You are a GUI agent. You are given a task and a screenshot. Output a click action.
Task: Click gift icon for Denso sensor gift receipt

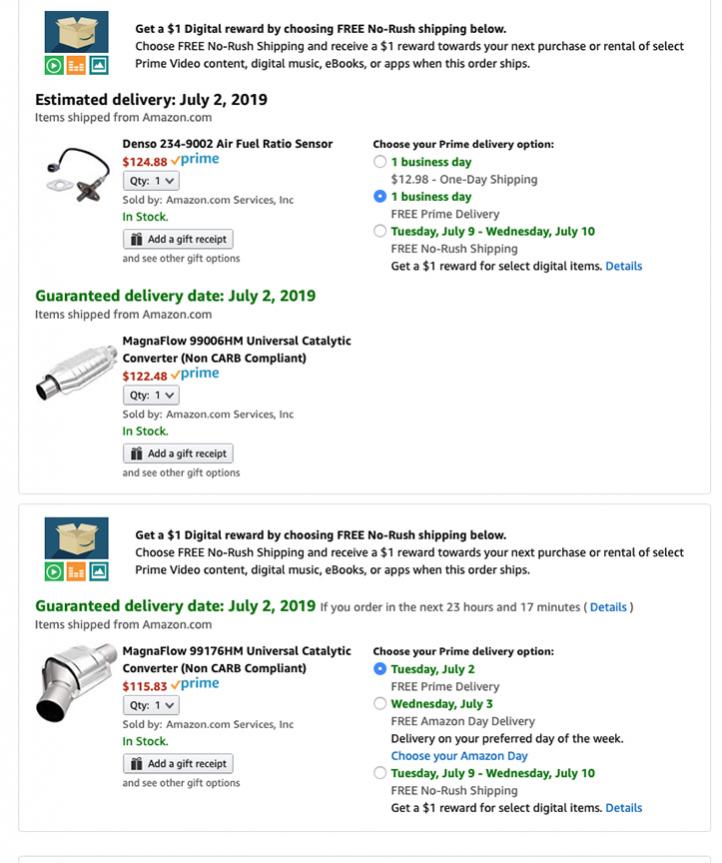pos(136,239)
